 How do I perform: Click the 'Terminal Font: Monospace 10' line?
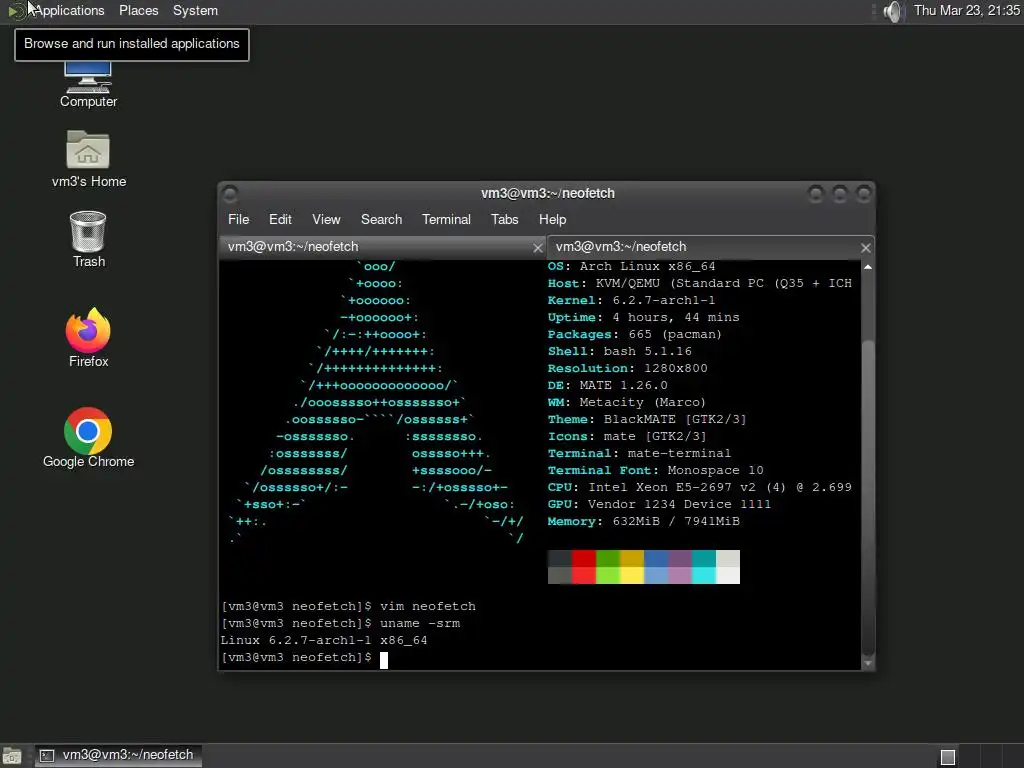[656, 470]
